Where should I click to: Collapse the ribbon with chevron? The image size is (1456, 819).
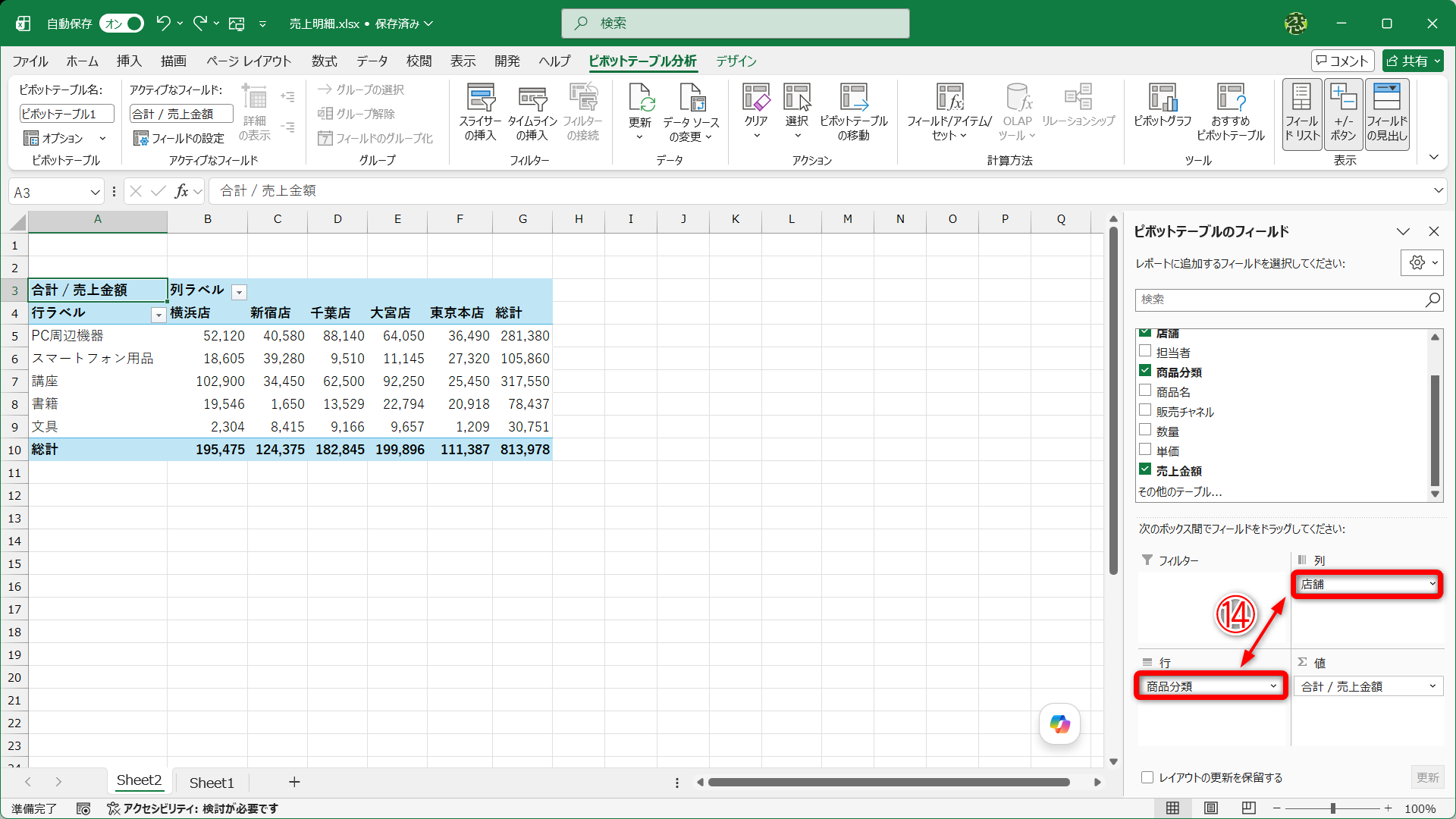point(1433,158)
